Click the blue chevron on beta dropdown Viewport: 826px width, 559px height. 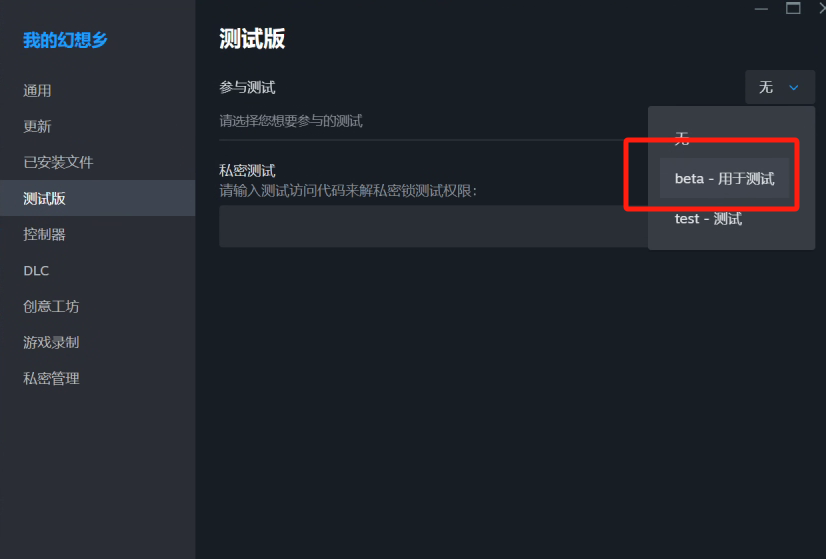point(793,87)
